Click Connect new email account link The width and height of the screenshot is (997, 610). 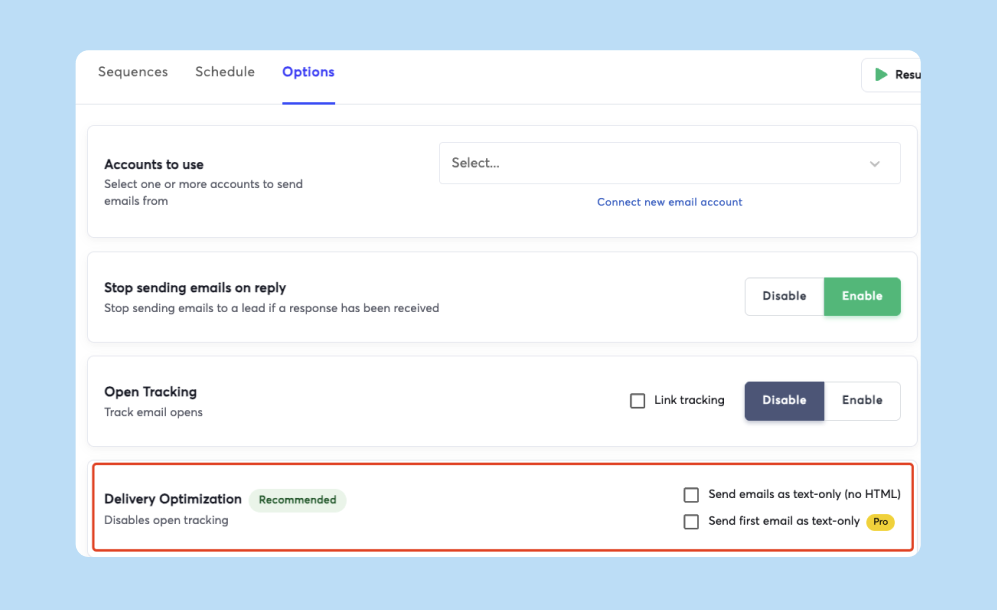(670, 202)
